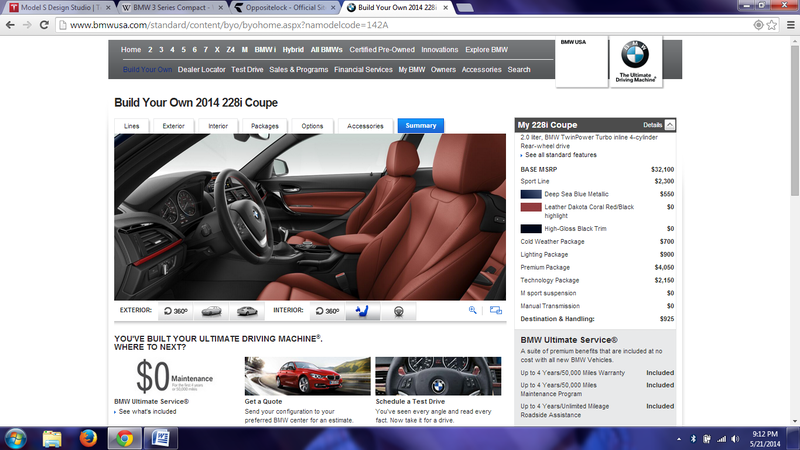The image size is (800, 450).
Task: Click Home in BMW navigation
Action: (131, 49)
